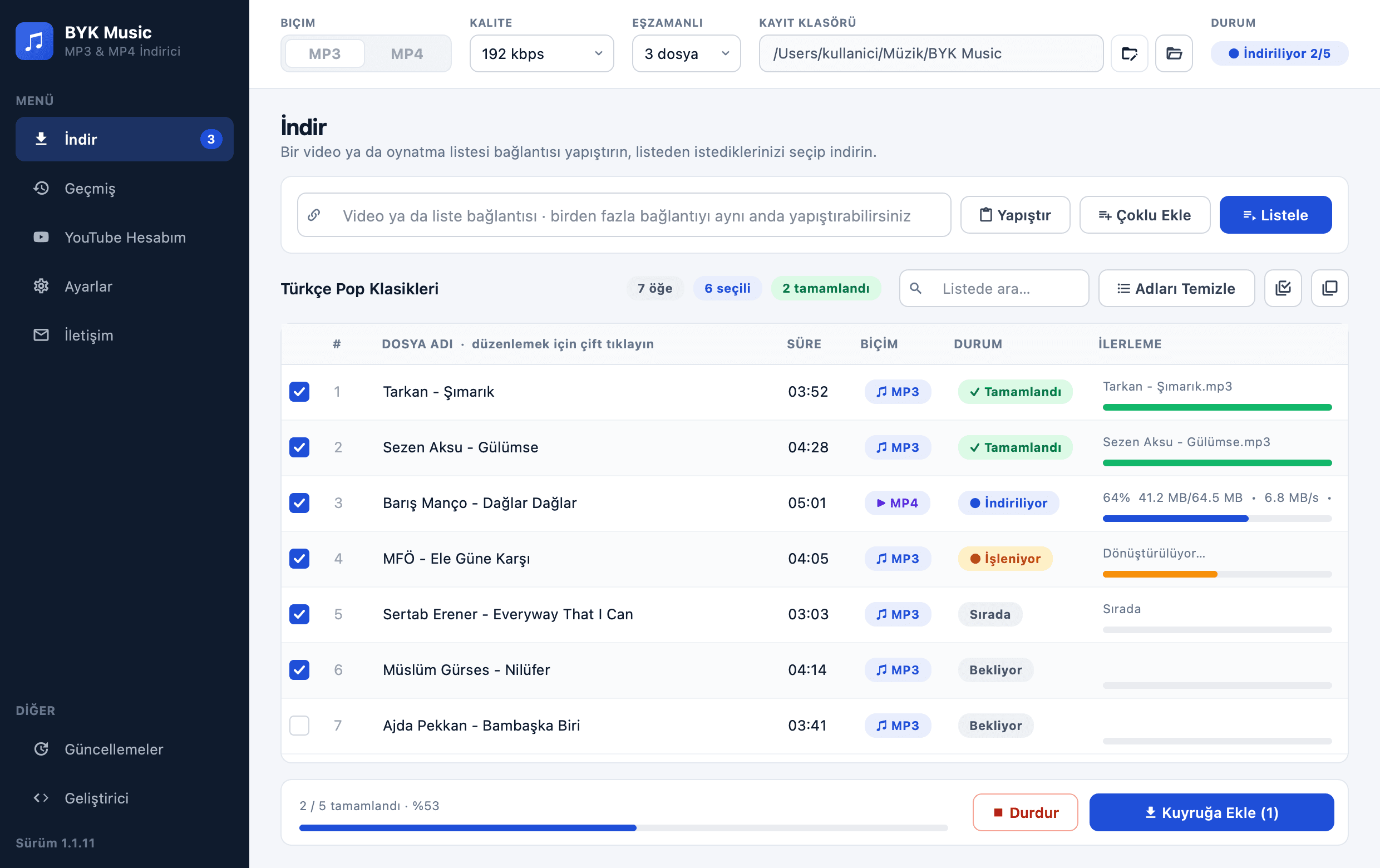Click the Güncellemeler refresh icon
The height and width of the screenshot is (868, 1380).
coord(41,749)
